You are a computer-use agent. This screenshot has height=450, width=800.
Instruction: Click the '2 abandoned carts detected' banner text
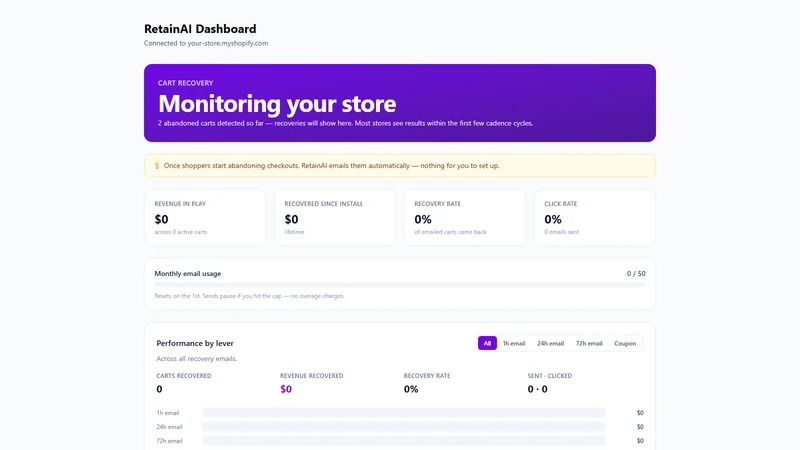(x=345, y=123)
